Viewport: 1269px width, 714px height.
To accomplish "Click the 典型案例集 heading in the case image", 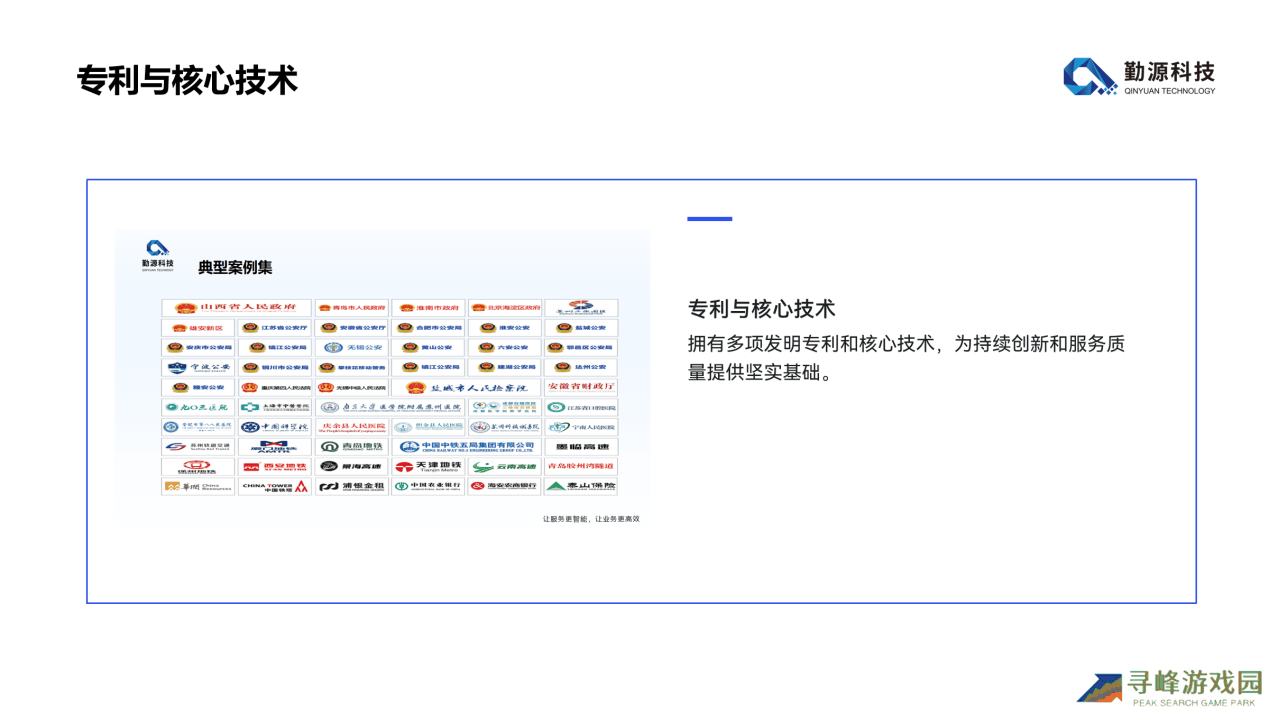I will pyautogui.click(x=235, y=267).
